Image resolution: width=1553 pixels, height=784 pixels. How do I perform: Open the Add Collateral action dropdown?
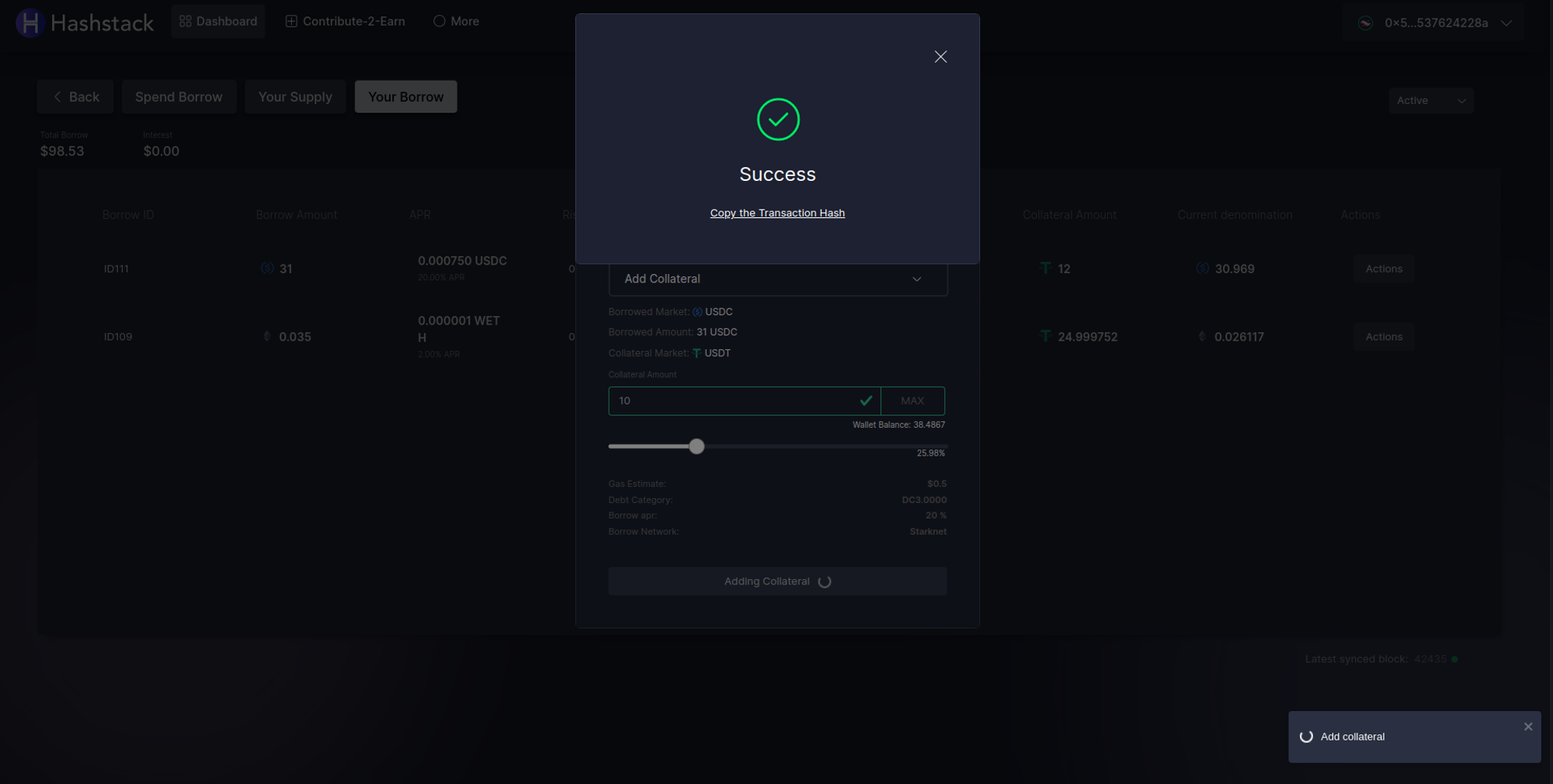click(777, 279)
